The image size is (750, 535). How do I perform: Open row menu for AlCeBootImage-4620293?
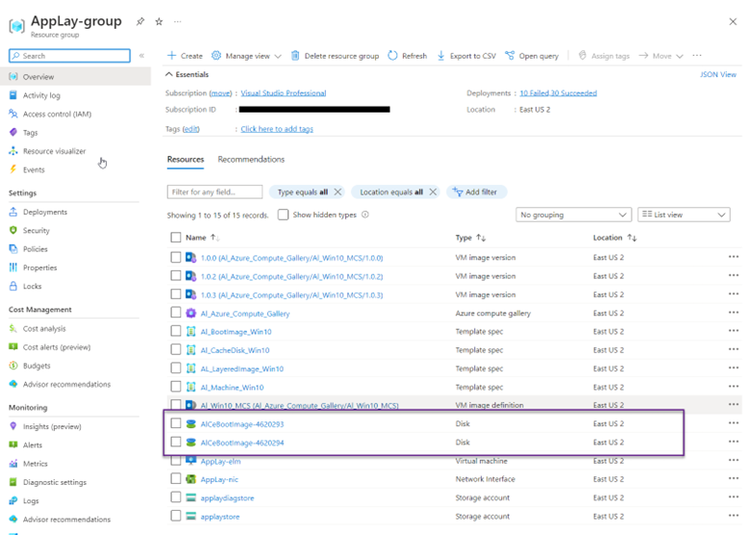click(x=733, y=423)
